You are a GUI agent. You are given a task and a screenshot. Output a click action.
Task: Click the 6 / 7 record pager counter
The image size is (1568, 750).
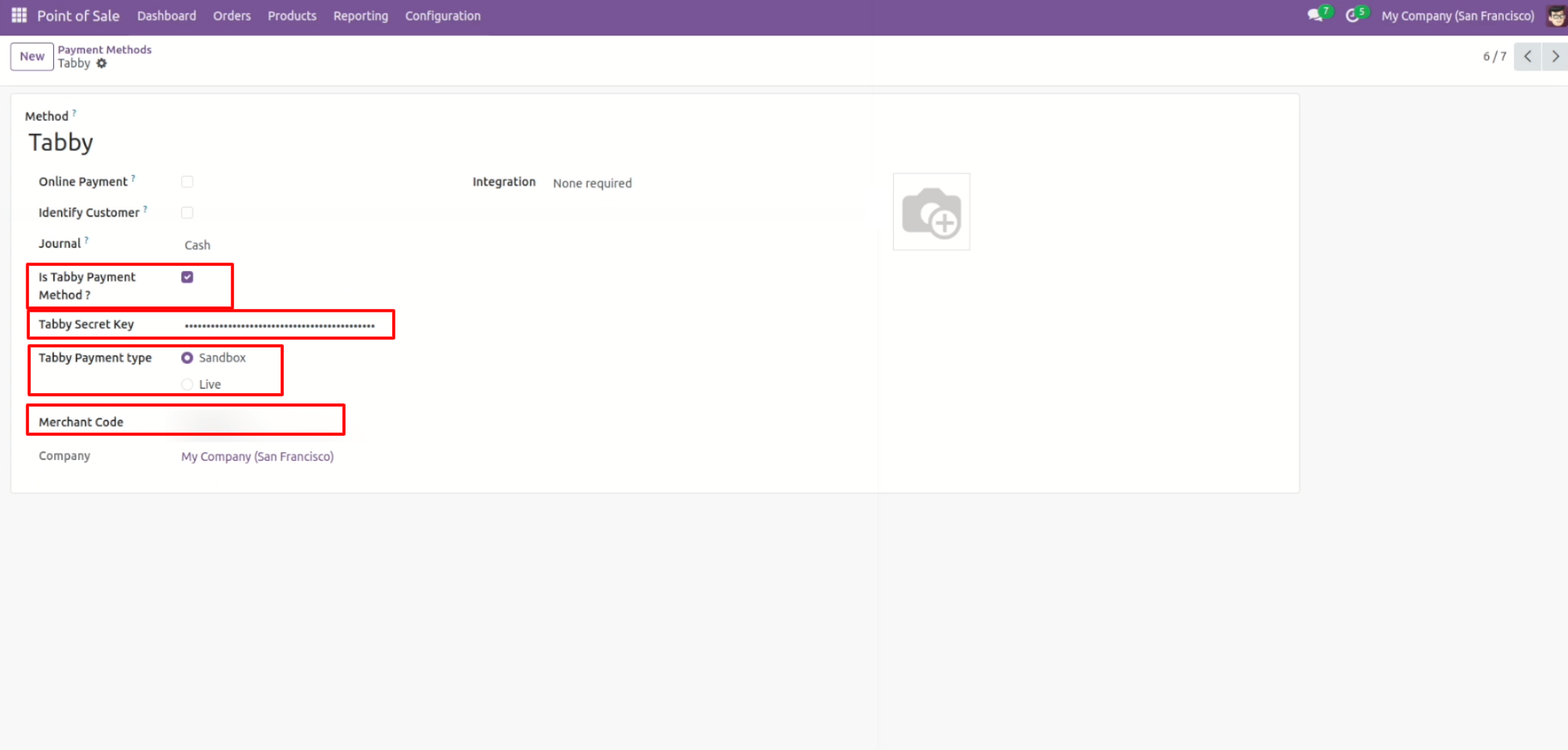click(1494, 57)
